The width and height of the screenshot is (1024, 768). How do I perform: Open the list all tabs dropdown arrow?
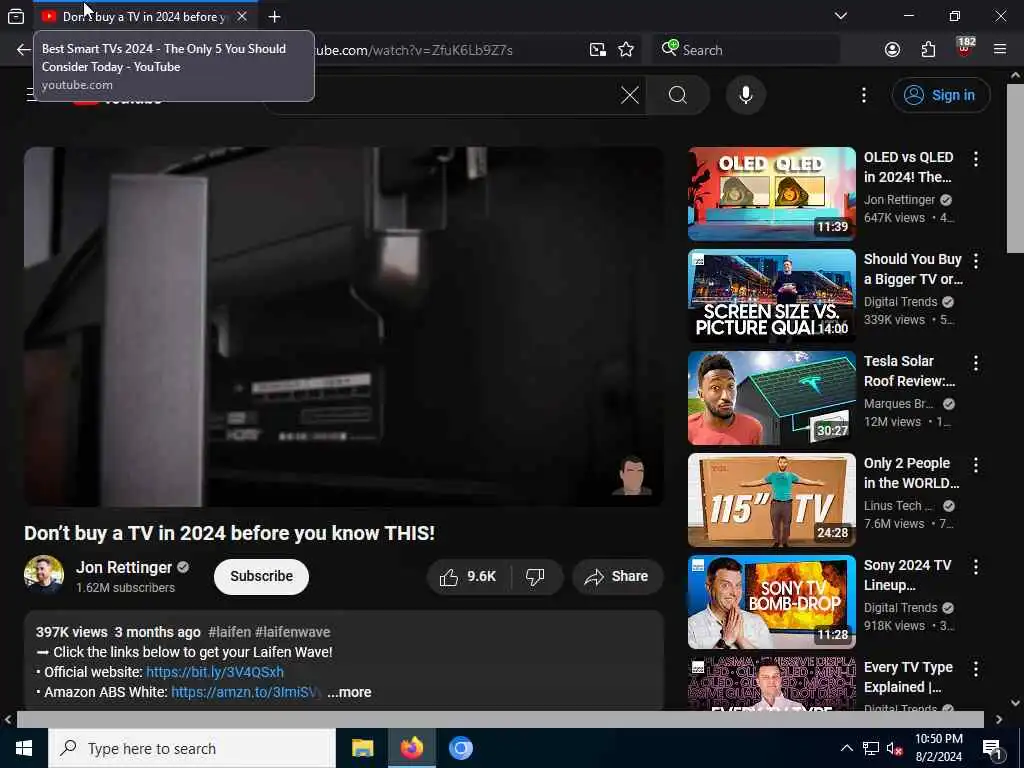[840, 16]
